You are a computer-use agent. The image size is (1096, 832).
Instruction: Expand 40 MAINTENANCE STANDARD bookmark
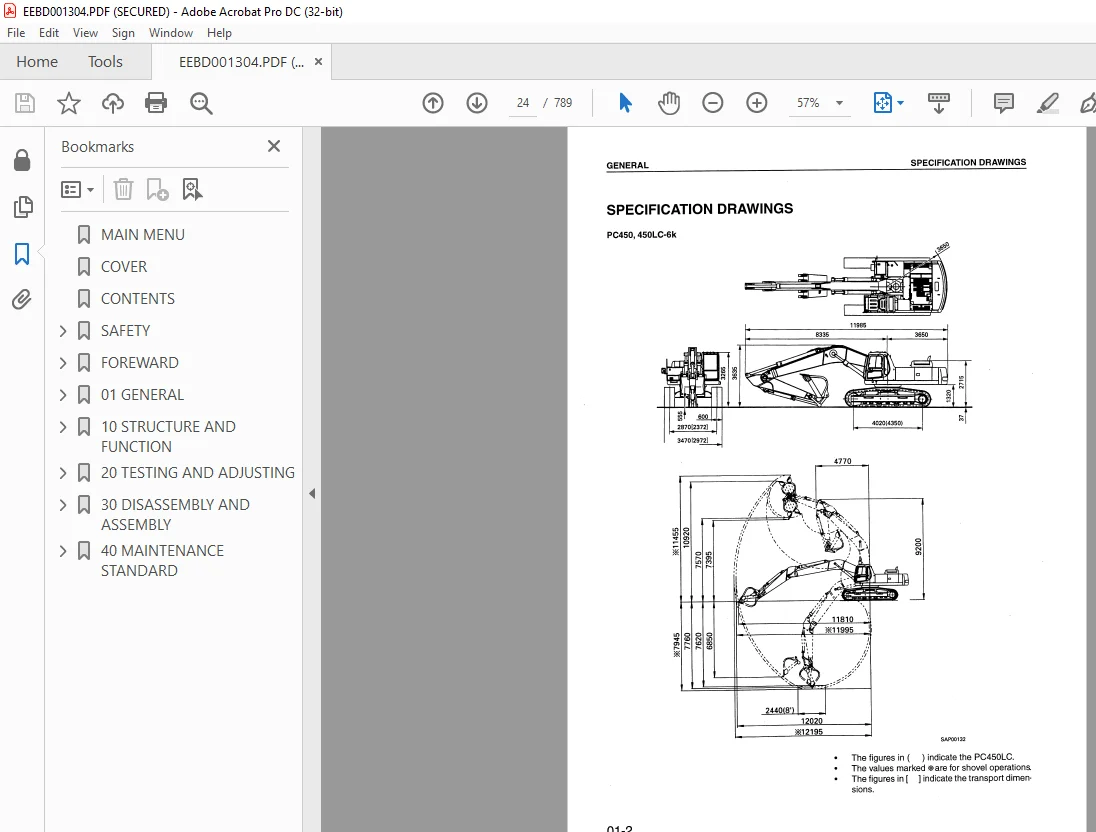63,551
